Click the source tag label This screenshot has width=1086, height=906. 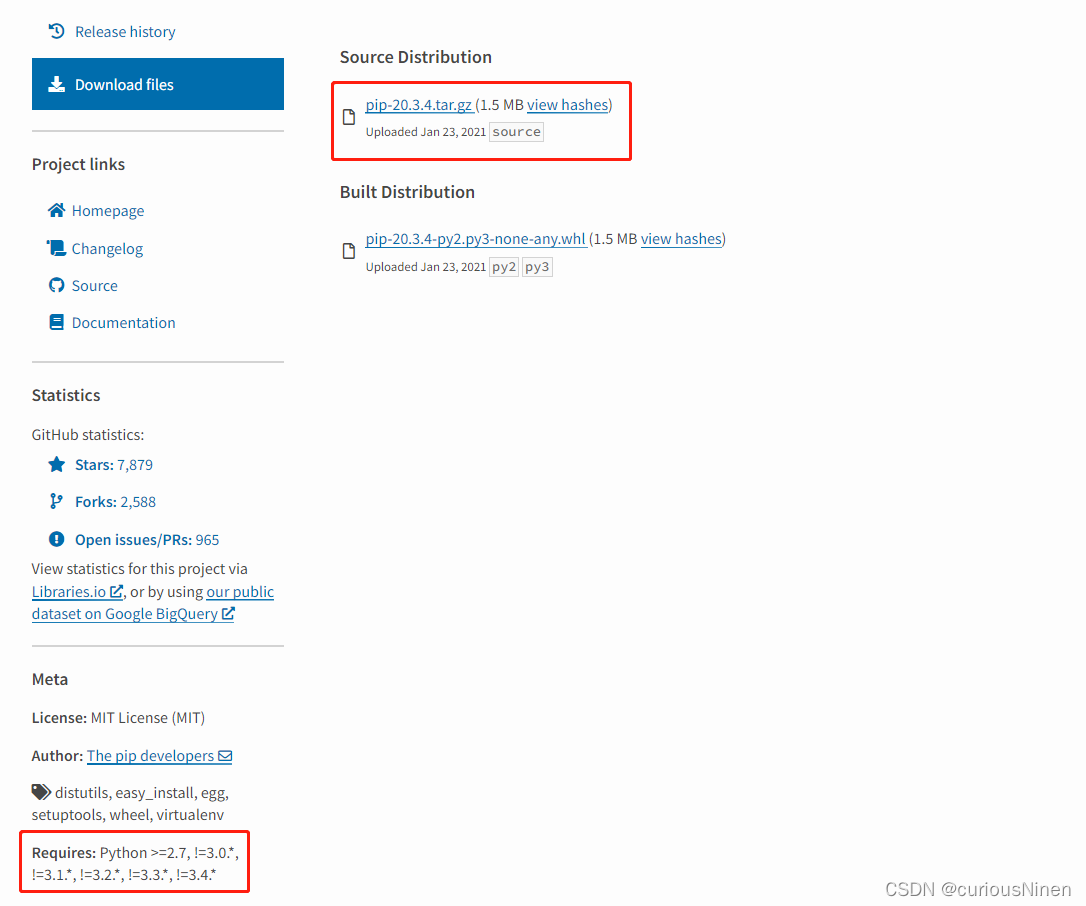[517, 132]
